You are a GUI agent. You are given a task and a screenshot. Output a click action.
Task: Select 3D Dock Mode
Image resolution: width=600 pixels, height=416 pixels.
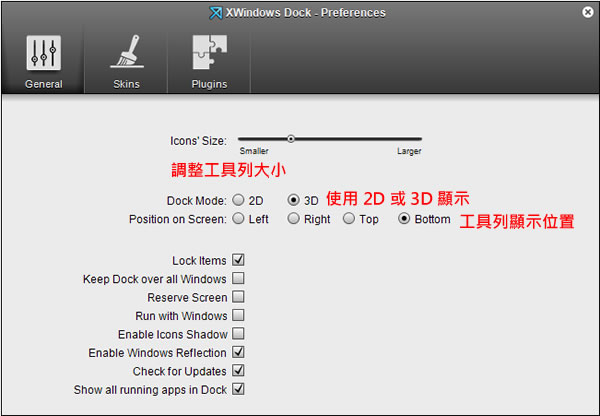(293, 200)
